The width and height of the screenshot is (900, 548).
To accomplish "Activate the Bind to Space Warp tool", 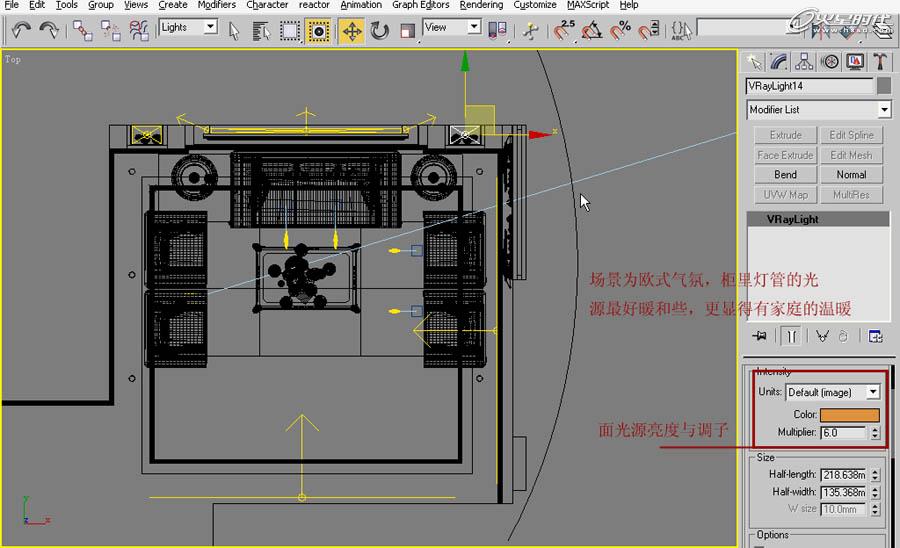I will 138,30.
